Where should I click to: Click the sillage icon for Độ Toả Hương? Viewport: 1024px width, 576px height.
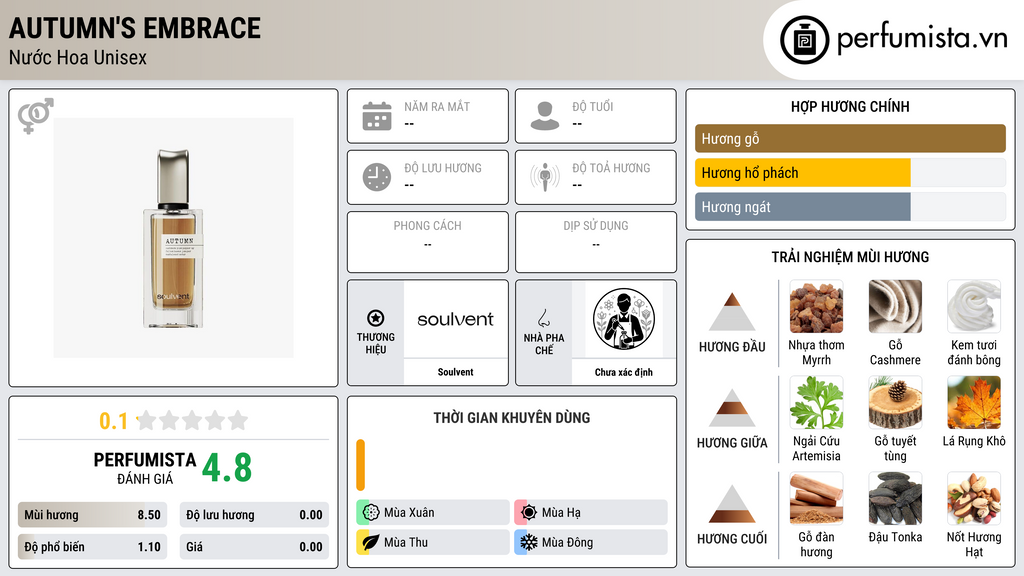[545, 177]
